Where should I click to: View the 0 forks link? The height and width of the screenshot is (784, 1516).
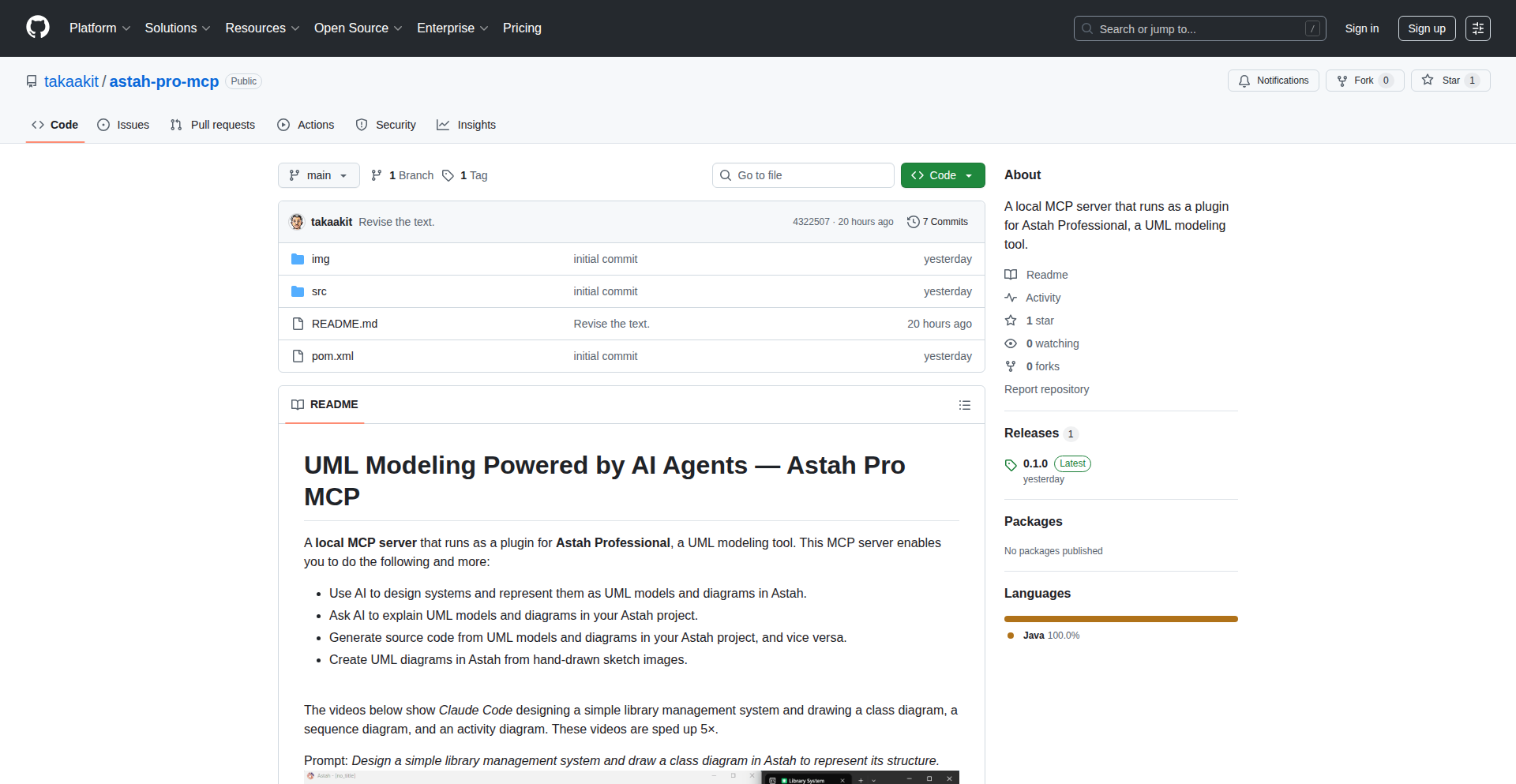(1032, 366)
